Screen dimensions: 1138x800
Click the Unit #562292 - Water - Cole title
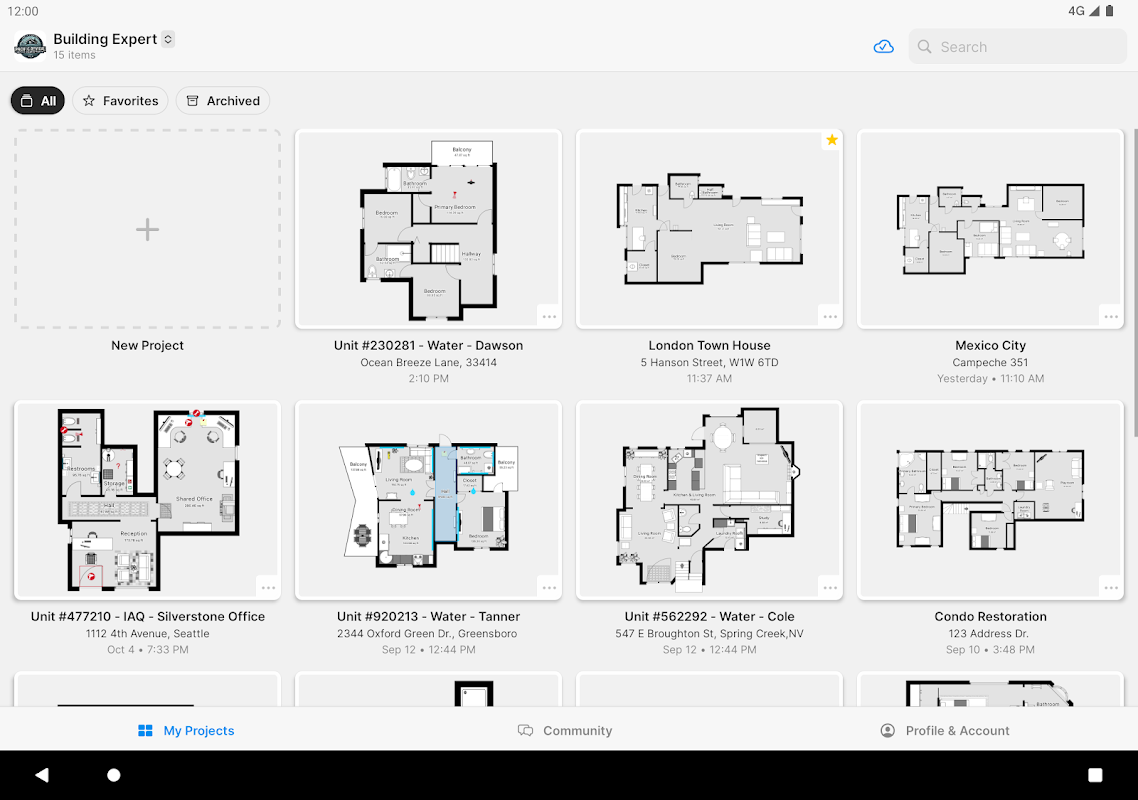(709, 616)
